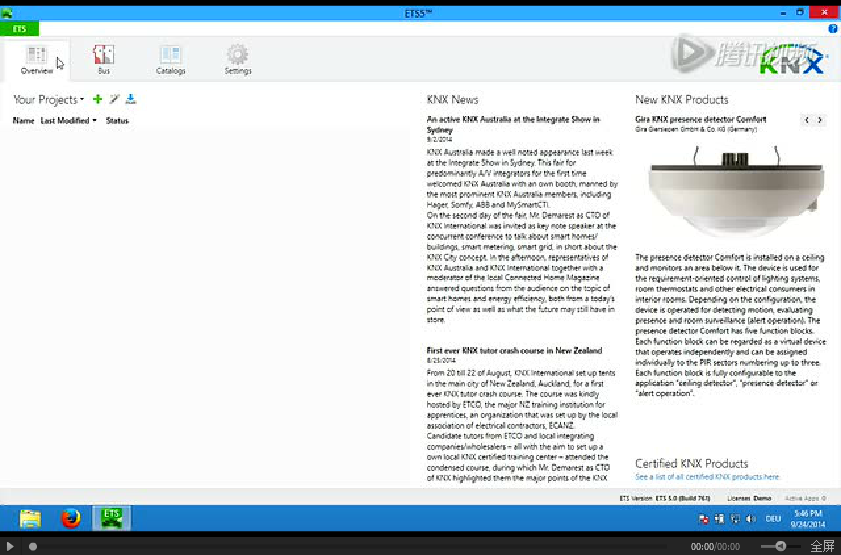This screenshot has height=555, width=841.
Task: Launch Firefox from the taskbar
Action: click(x=70, y=518)
